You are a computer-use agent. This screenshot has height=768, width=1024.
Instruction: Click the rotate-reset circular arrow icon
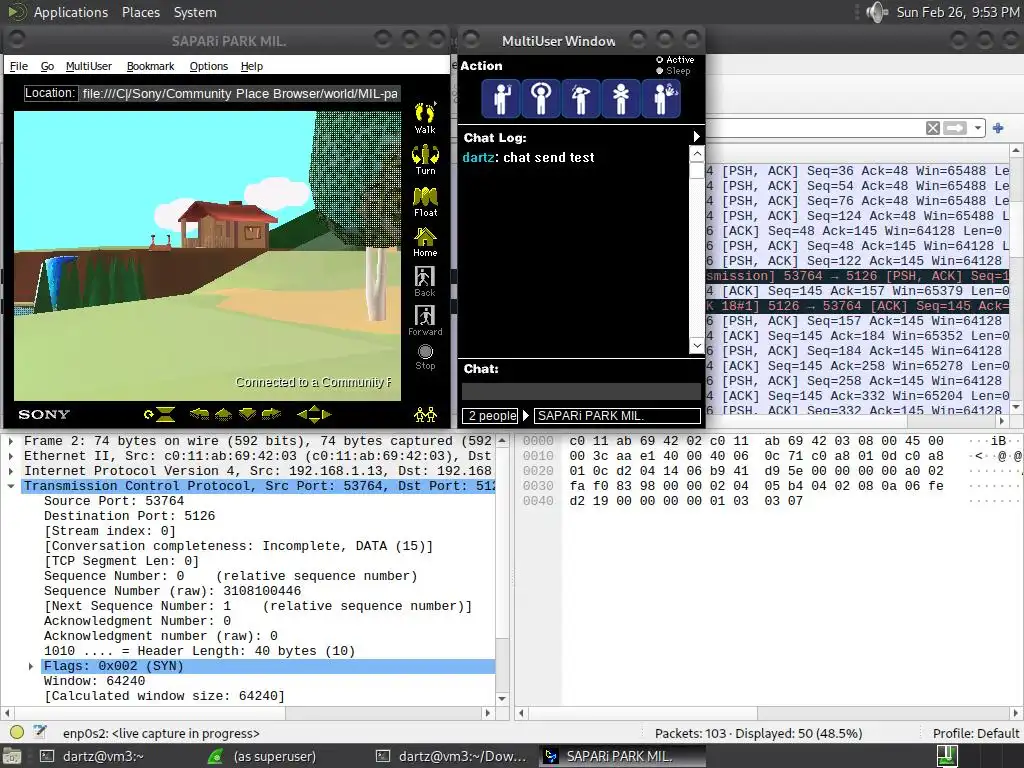coord(149,414)
